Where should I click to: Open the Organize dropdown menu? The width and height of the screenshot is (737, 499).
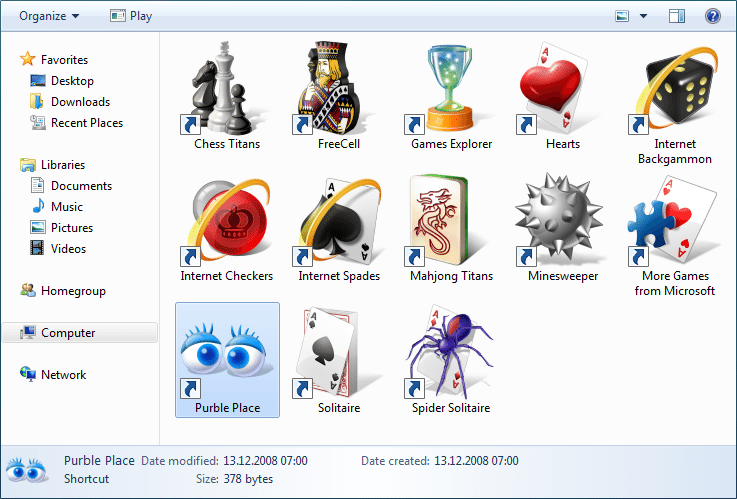pos(49,16)
